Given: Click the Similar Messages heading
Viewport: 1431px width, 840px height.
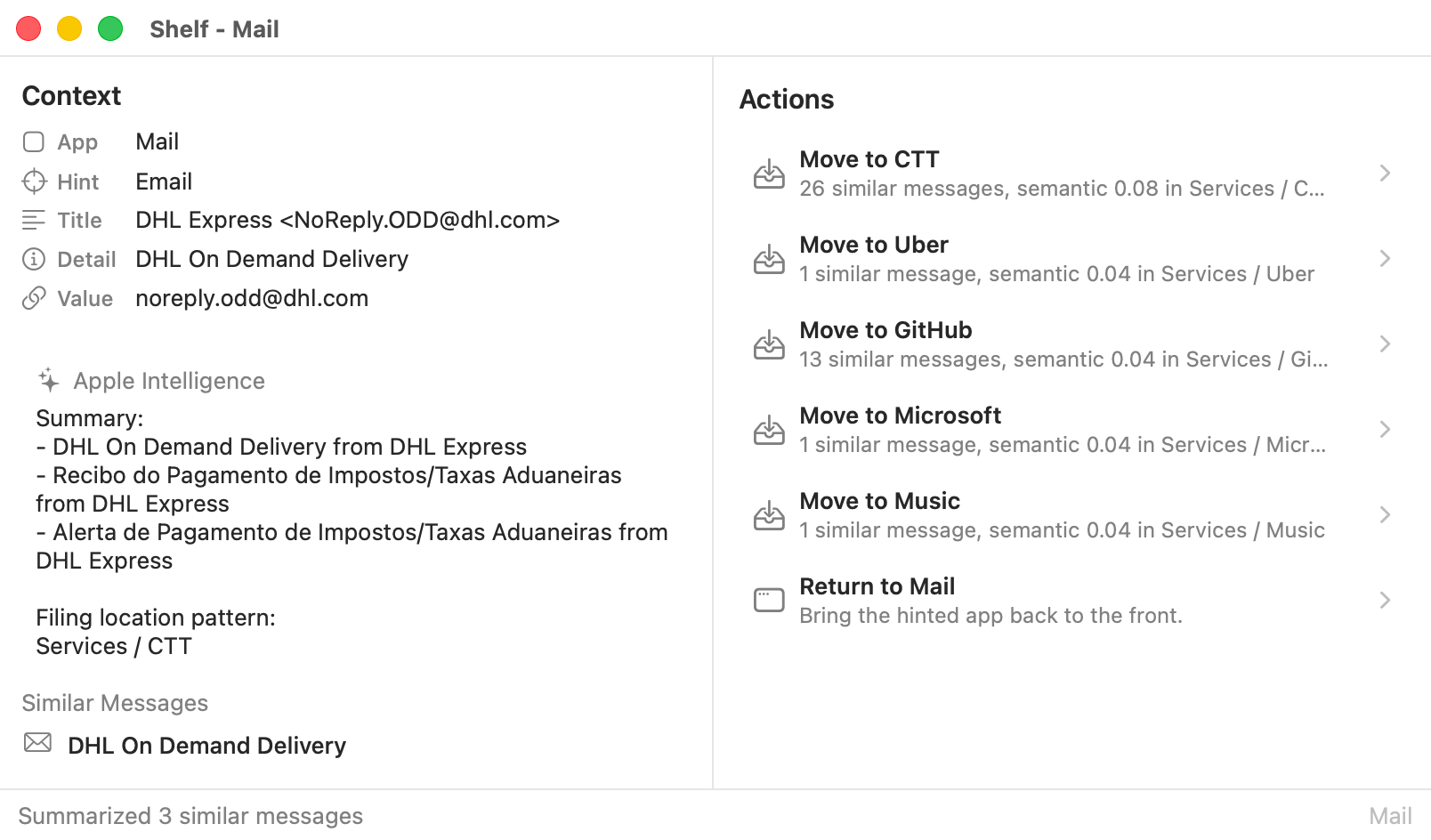Looking at the screenshot, I should point(115,703).
